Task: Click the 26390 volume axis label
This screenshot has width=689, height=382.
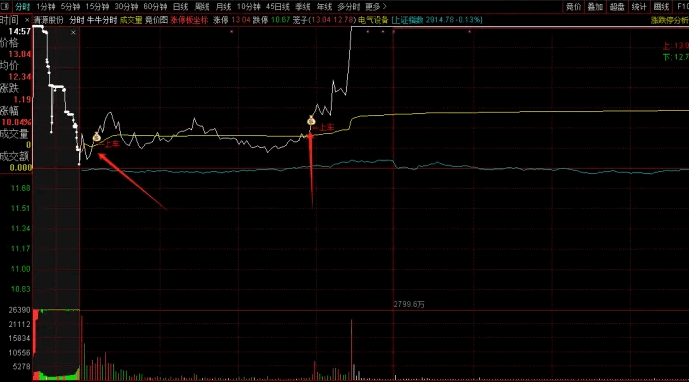Action: pos(20,310)
